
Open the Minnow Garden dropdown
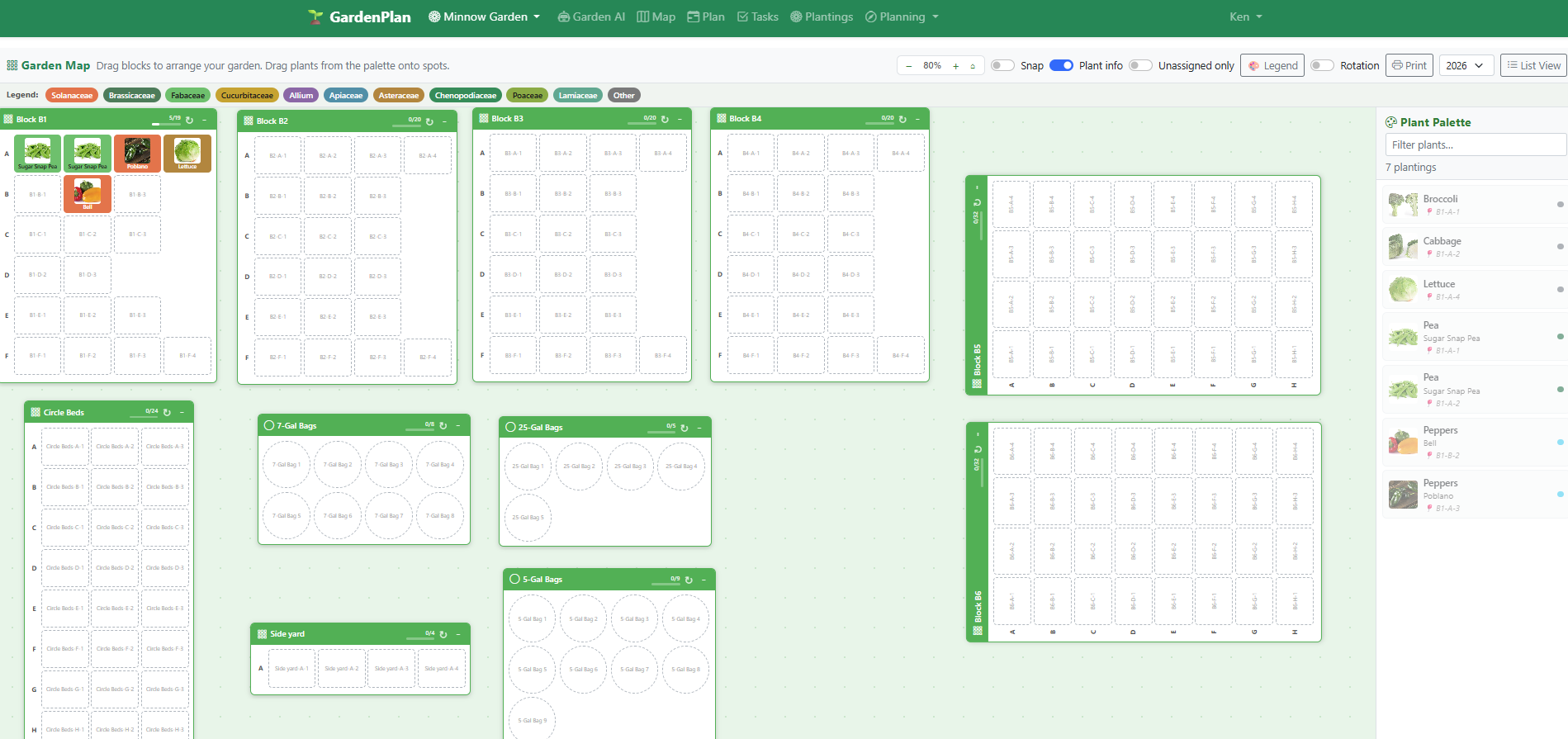pyautogui.click(x=484, y=17)
